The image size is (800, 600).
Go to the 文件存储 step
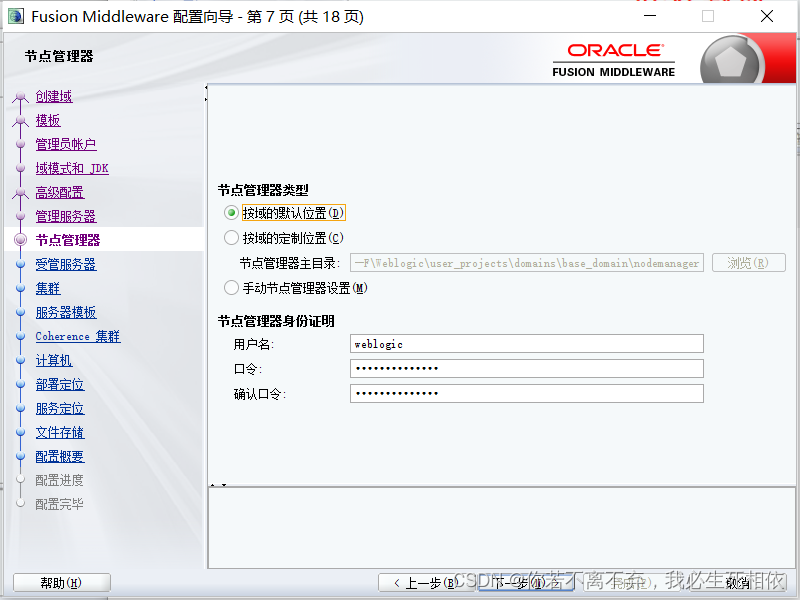tap(60, 432)
